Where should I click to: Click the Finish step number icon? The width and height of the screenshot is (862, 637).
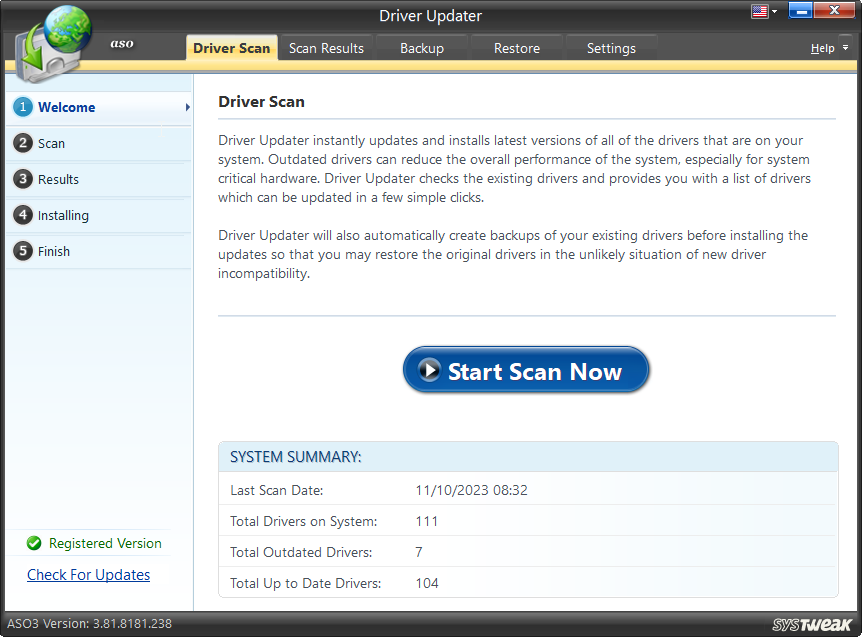(x=22, y=251)
